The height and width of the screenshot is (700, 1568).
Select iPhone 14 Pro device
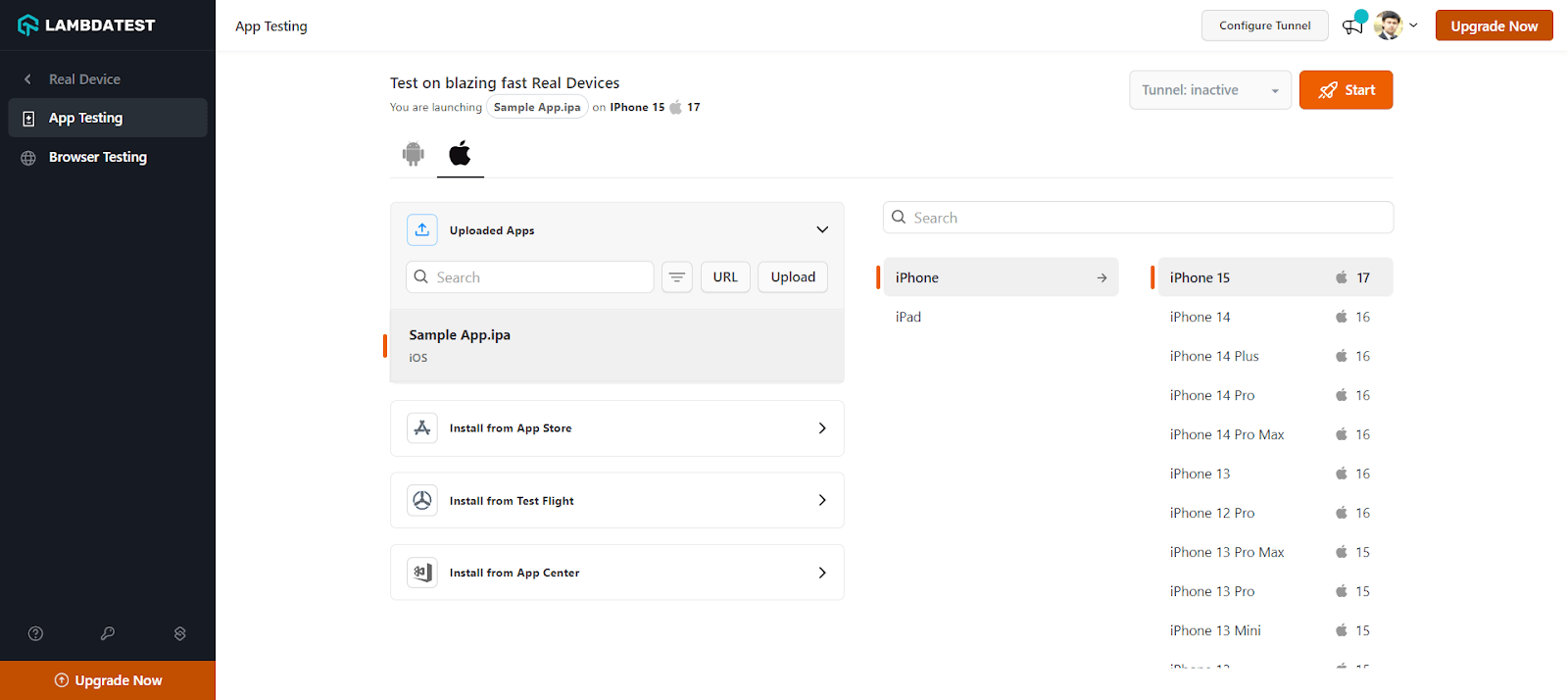pyautogui.click(x=1275, y=395)
